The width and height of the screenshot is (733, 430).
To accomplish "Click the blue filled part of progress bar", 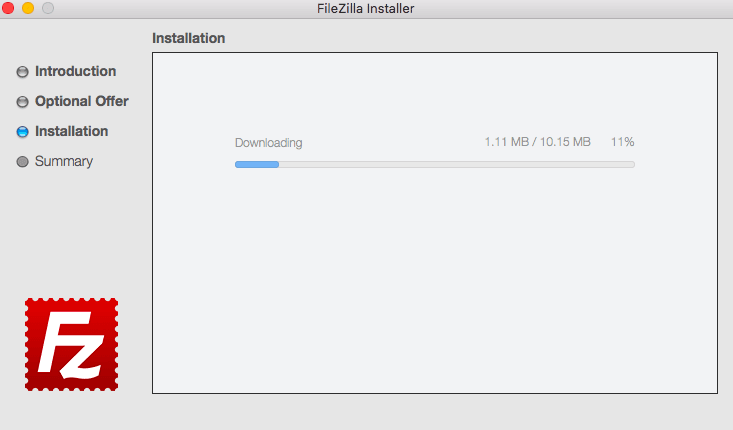I will 256,164.
